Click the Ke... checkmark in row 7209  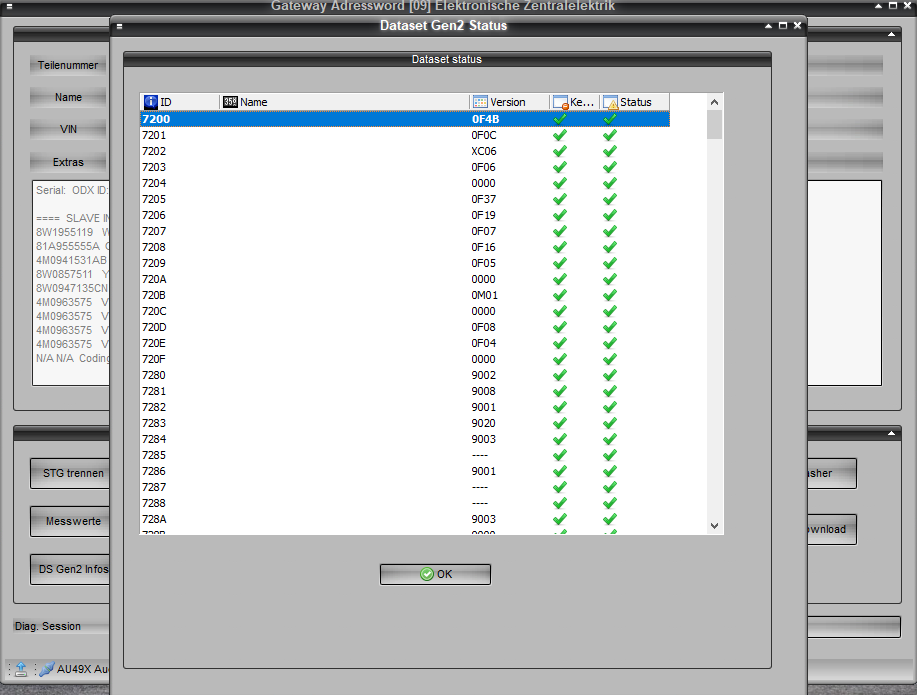pyautogui.click(x=560, y=263)
